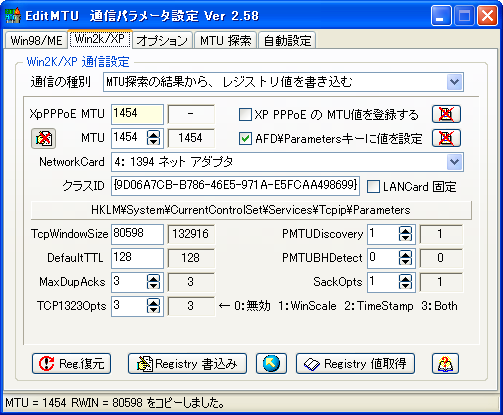Click the EditMTU app icon in title bar
The image size is (503, 415).
[13, 15]
